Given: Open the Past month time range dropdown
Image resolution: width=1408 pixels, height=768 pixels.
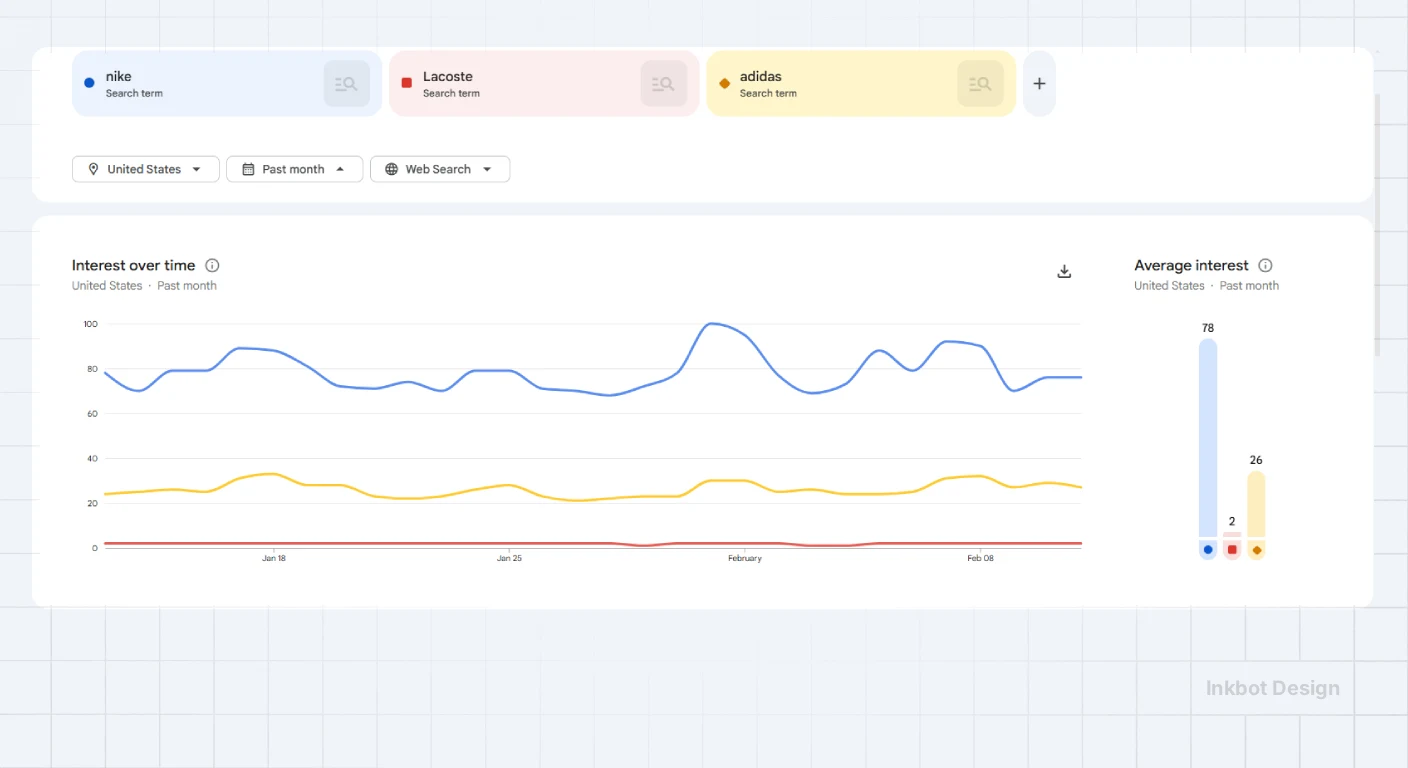Looking at the screenshot, I should tap(294, 169).
